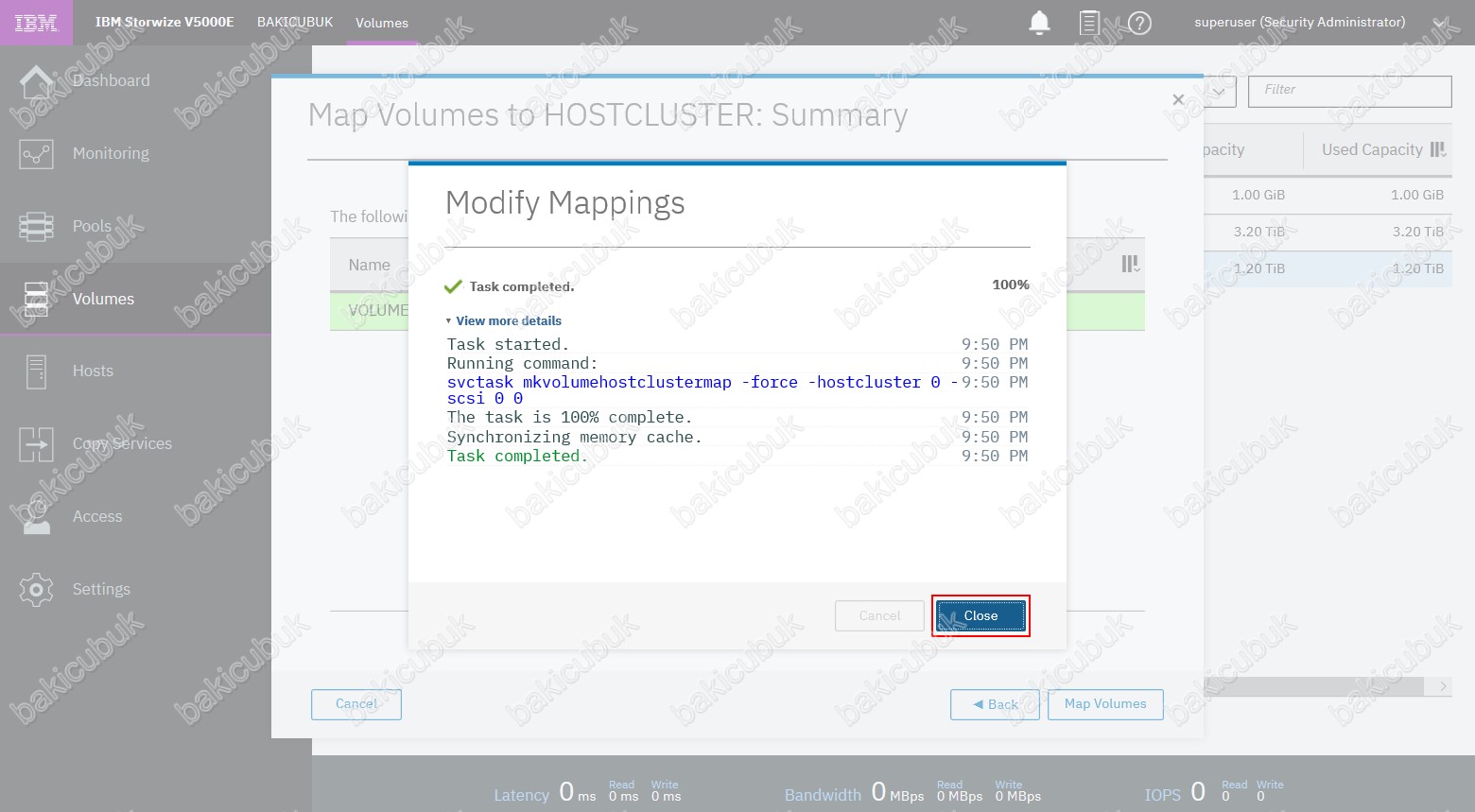
Task: Click the Map Volumes button
Action: [1105, 704]
